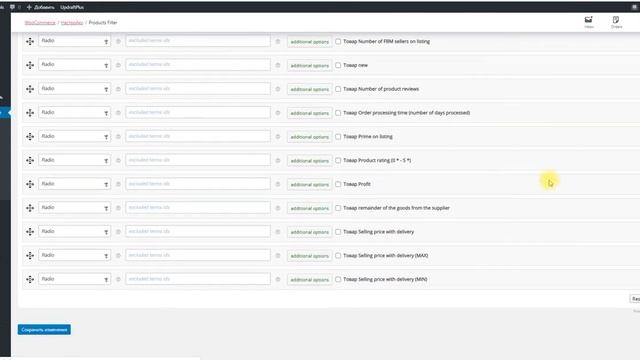Image resolution: width=640 pixels, height=360 pixels.
Task: Open the inbox icon in the top right header
Action: click(x=589, y=22)
